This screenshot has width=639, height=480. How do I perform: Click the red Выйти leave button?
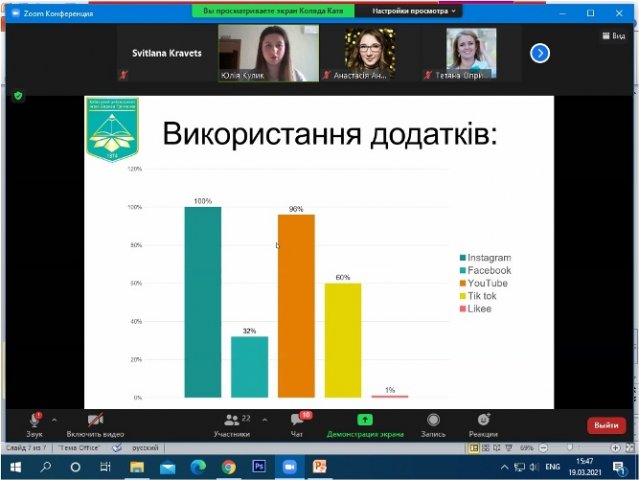pyautogui.click(x=606, y=425)
